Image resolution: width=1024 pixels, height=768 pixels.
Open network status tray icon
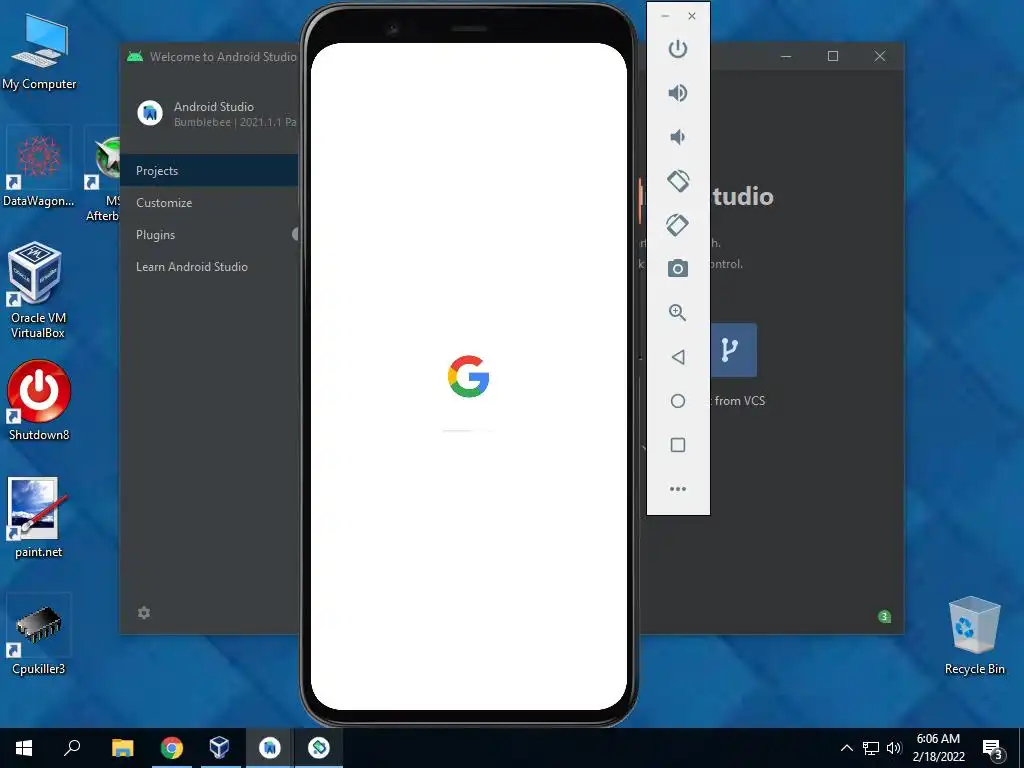click(x=871, y=748)
